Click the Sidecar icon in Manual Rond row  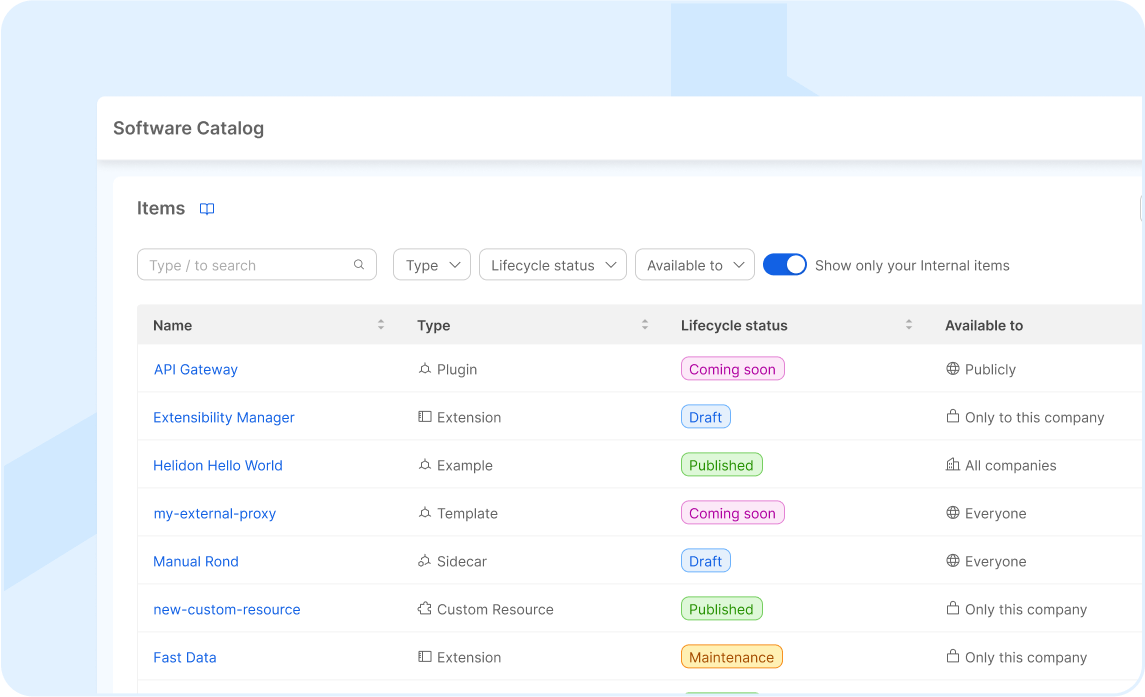[x=424, y=561]
